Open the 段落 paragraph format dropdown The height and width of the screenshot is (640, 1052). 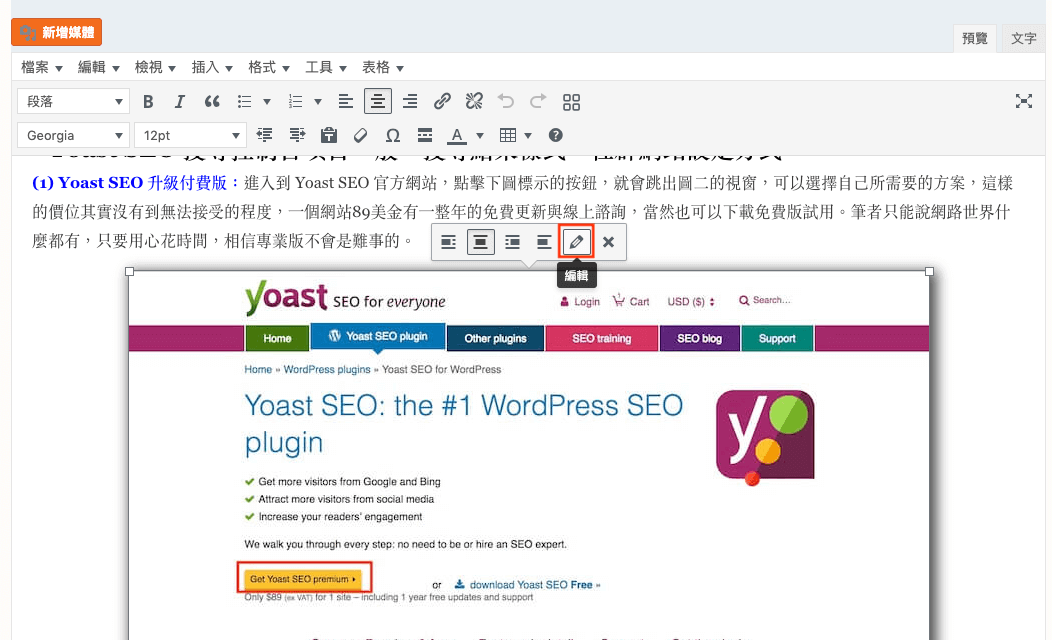click(x=73, y=101)
